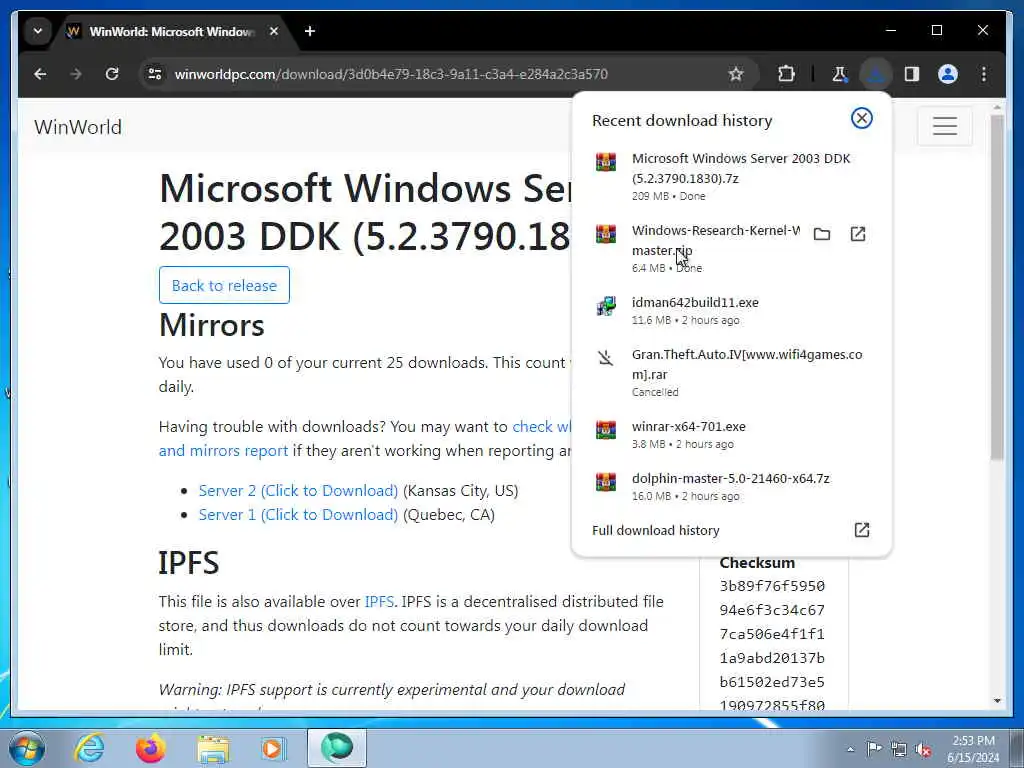Open dolphin-master-5.0-21460-x64.7z entry
1024x768 pixels.
731,487
